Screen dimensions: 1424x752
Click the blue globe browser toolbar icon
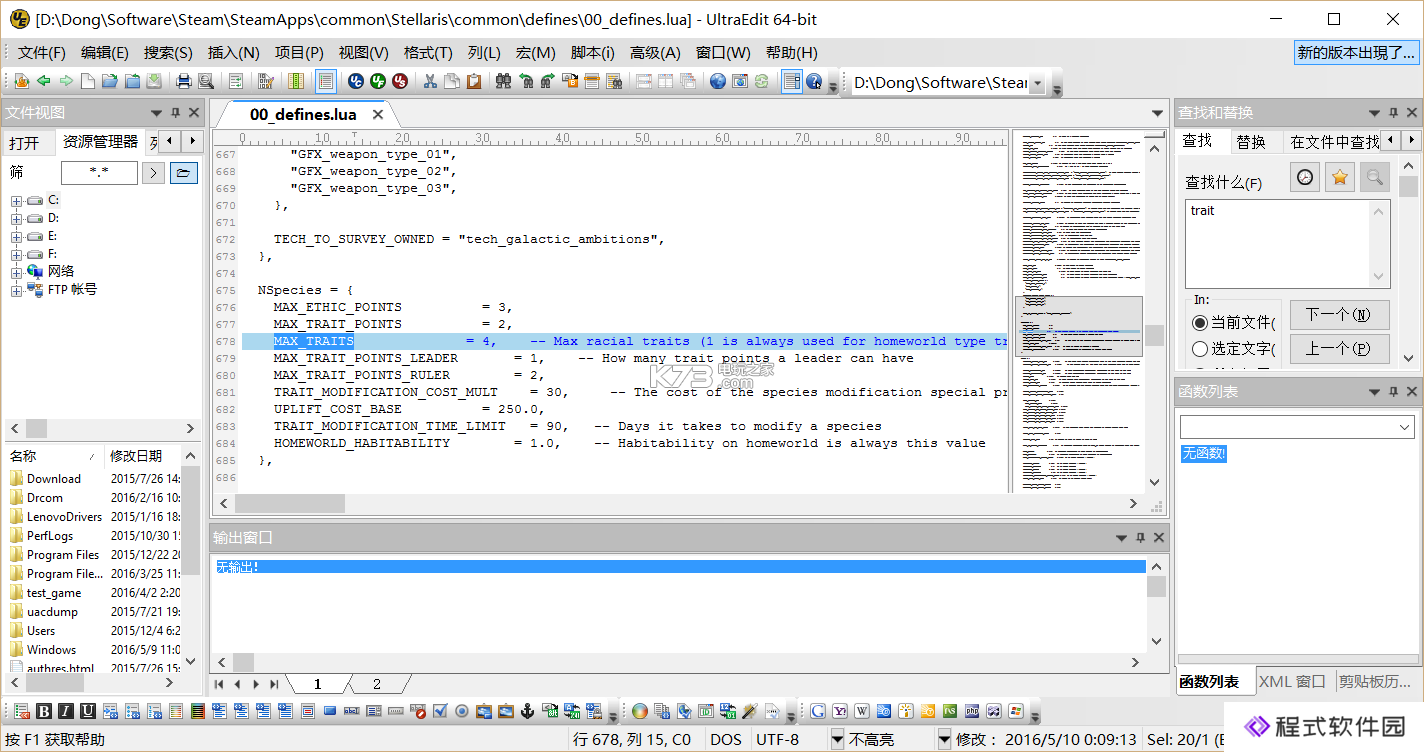(718, 82)
